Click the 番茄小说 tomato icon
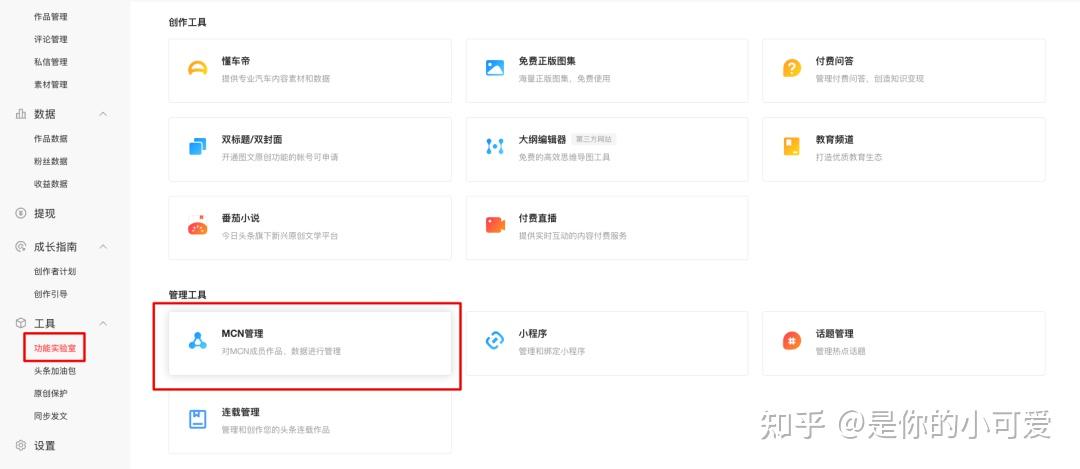The height and width of the screenshot is (469, 1080). pos(198,225)
